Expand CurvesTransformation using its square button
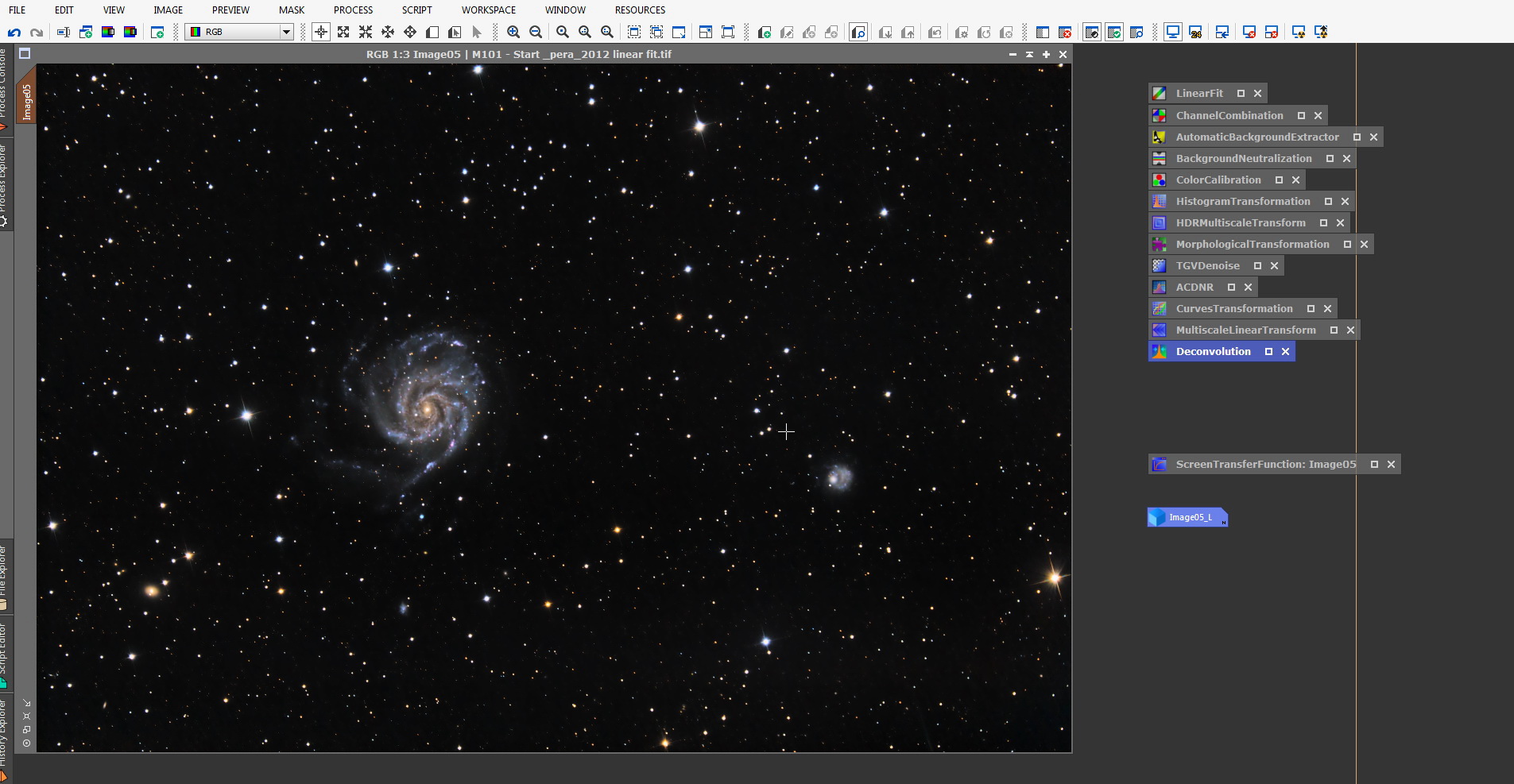The width and height of the screenshot is (1514, 784). coord(1311,308)
